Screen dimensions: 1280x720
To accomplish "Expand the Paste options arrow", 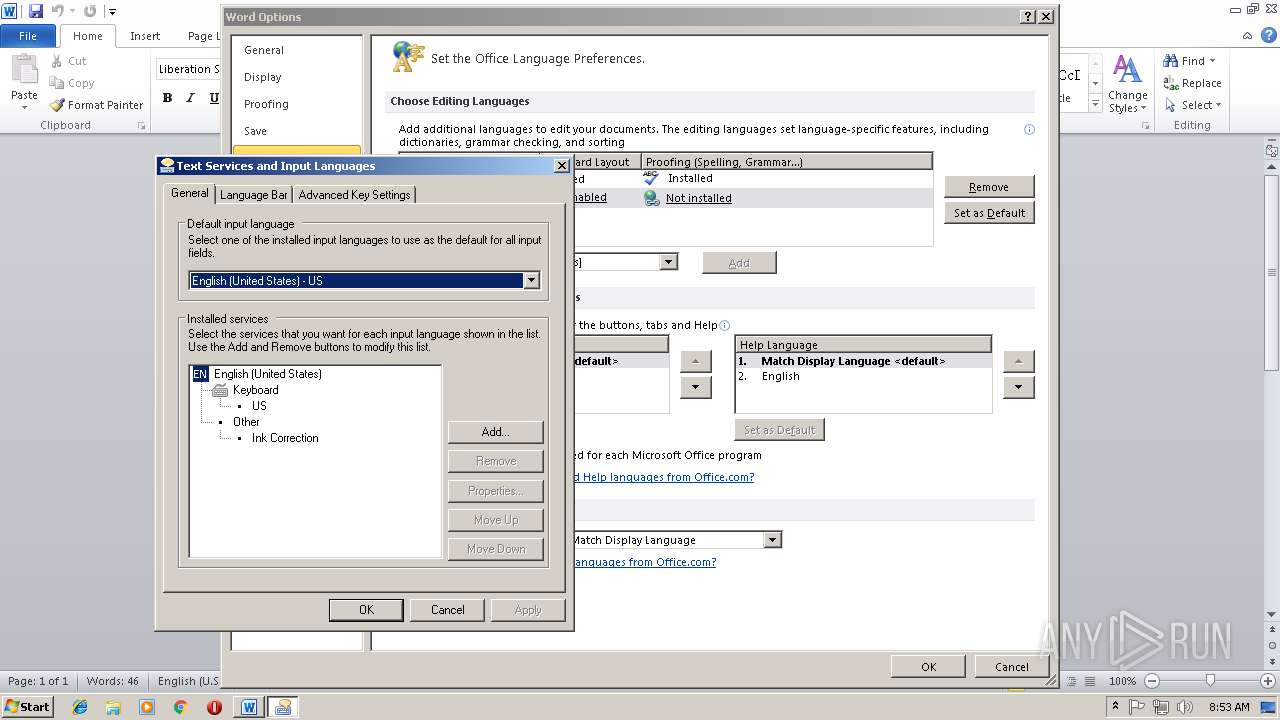I will tap(24, 107).
